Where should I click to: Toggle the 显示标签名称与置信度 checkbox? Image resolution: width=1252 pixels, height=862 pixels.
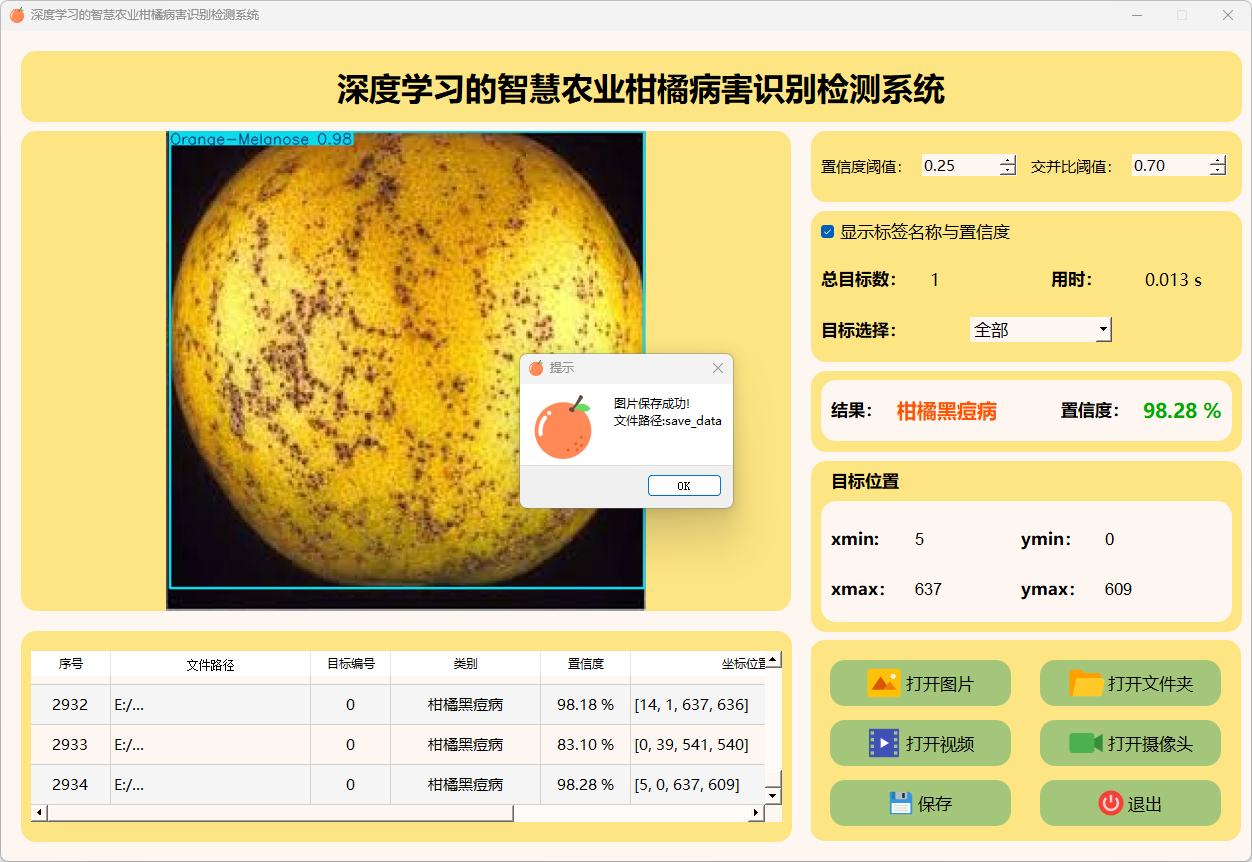827,232
